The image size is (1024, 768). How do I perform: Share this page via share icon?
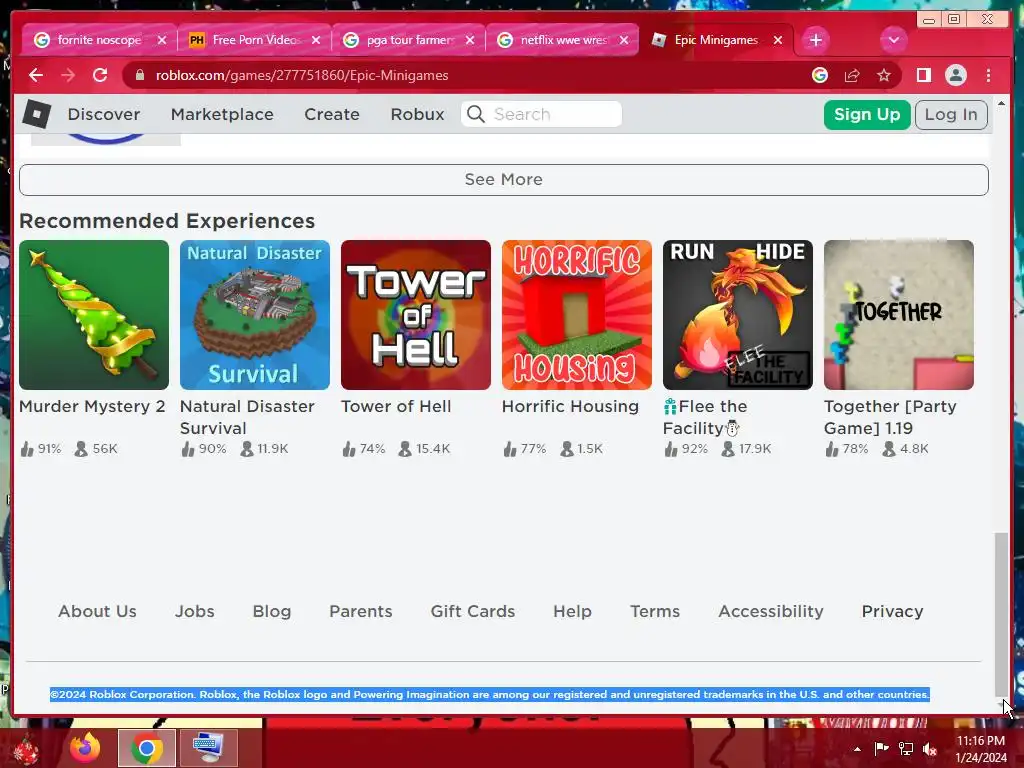pos(852,76)
